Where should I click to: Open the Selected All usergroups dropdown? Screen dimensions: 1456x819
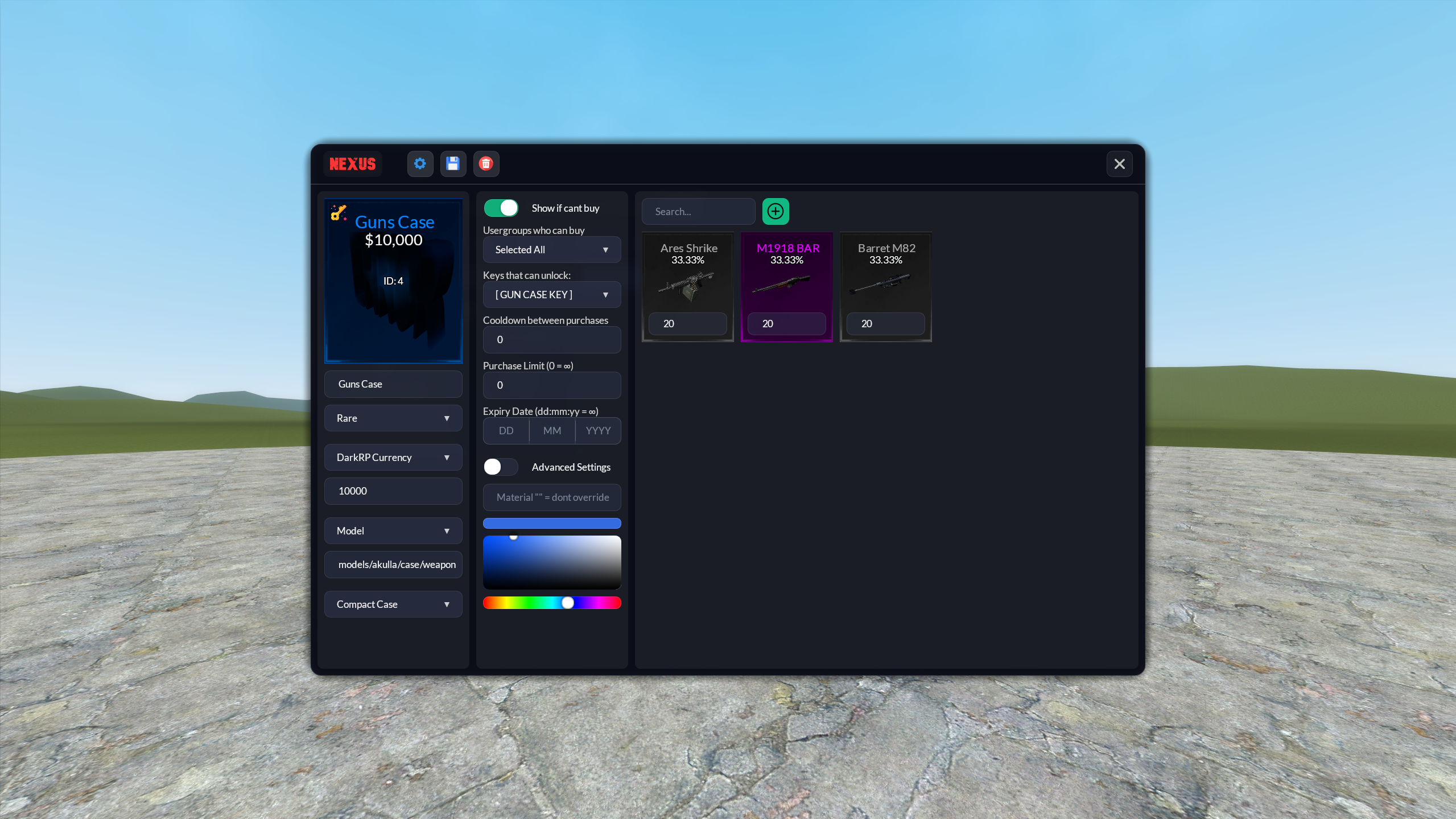pyautogui.click(x=552, y=250)
